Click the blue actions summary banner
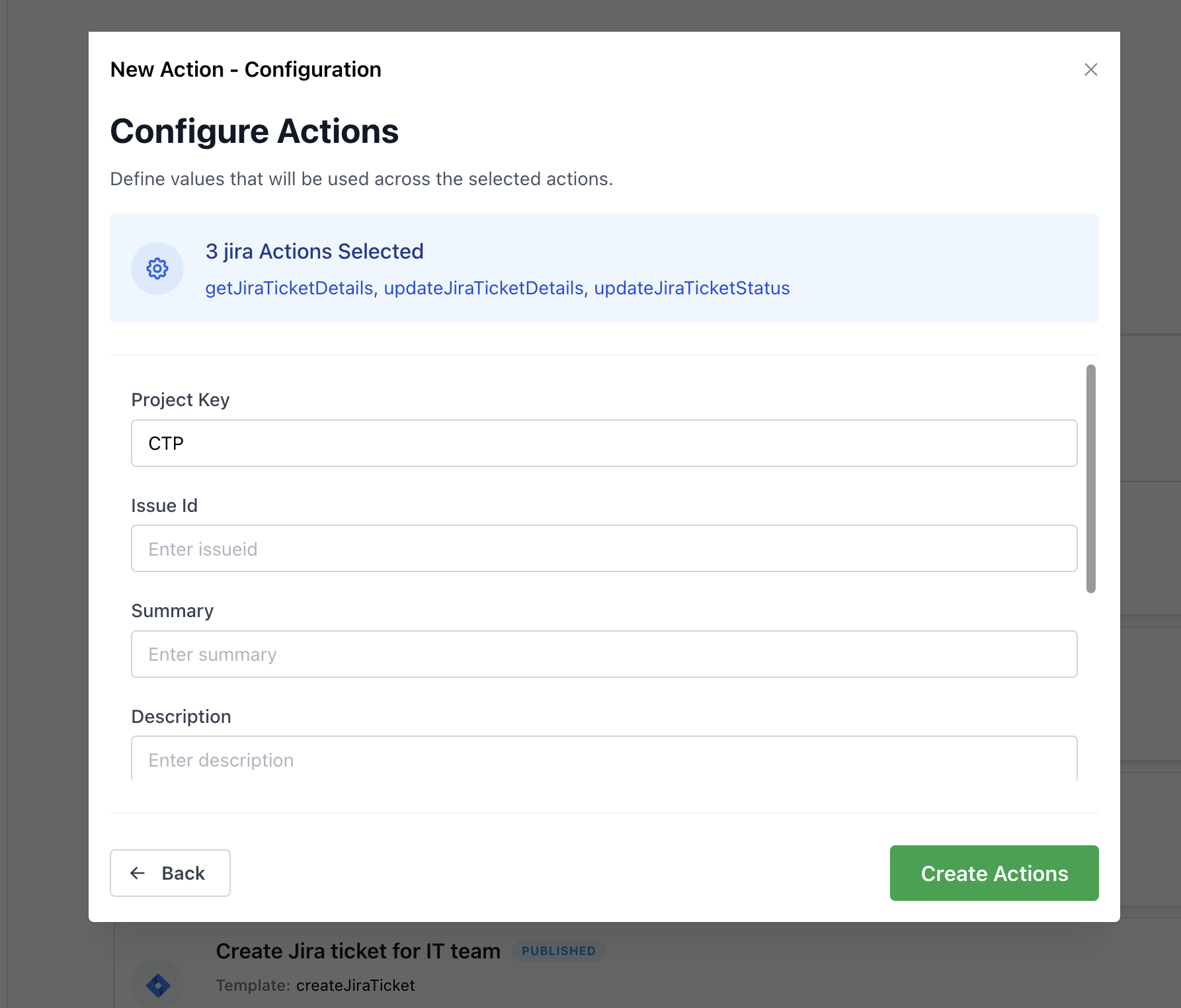Image resolution: width=1181 pixels, height=1008 pixels. pos(604,268)
